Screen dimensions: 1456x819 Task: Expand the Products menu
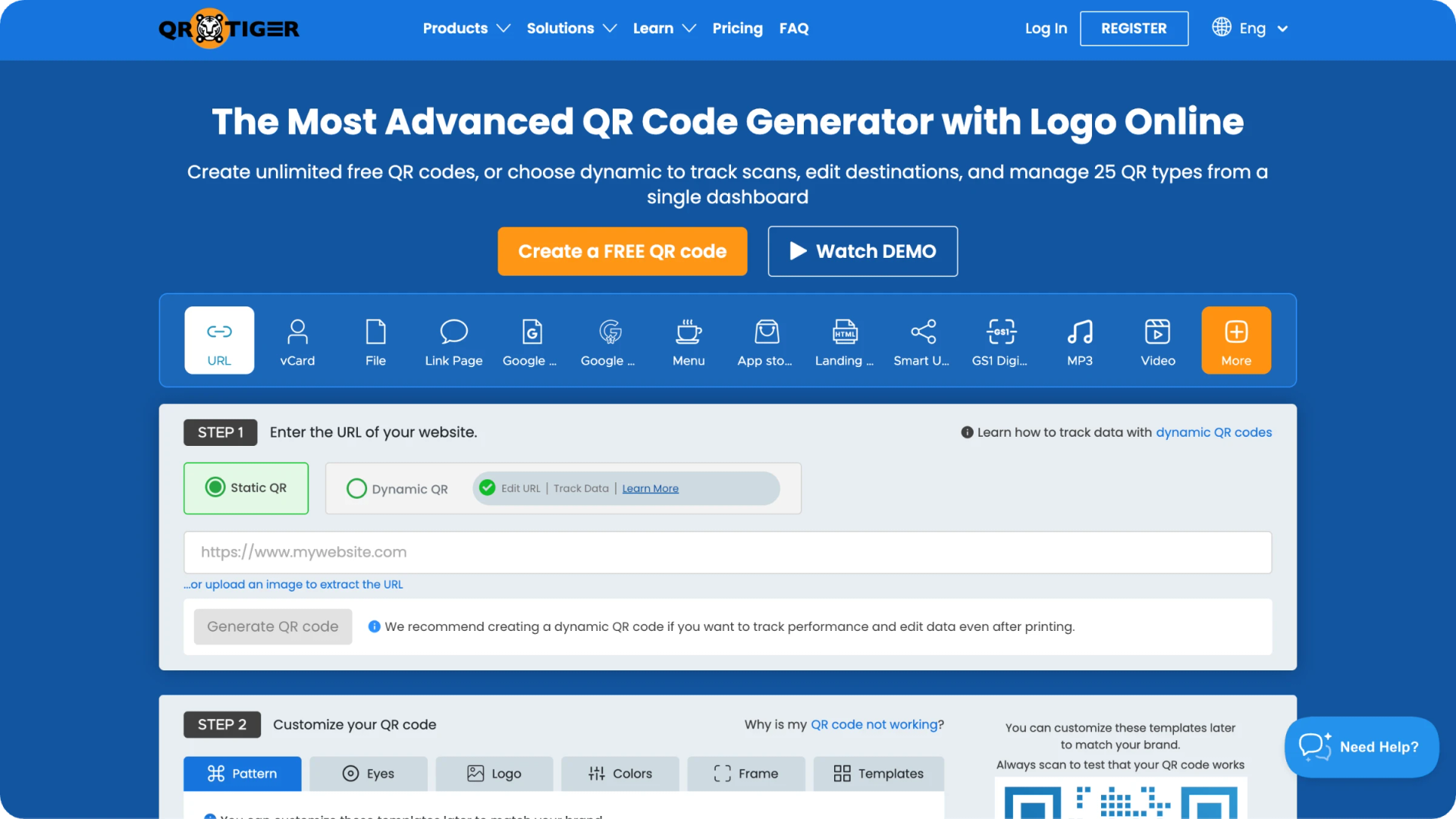click(x=466, y=29)
